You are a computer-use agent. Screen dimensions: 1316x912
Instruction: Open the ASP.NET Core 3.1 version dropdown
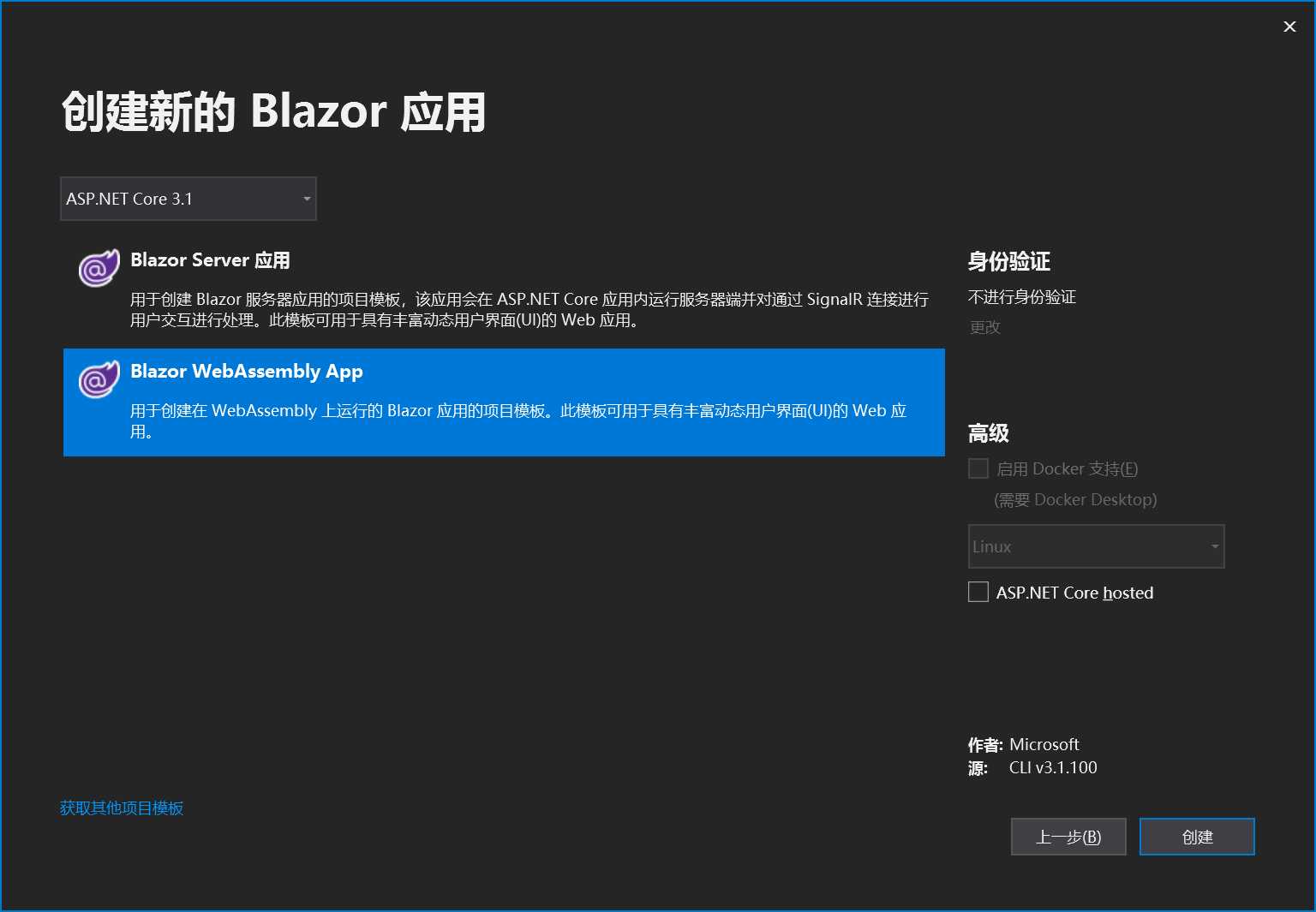pyautogui.click(x=188, y=199)
